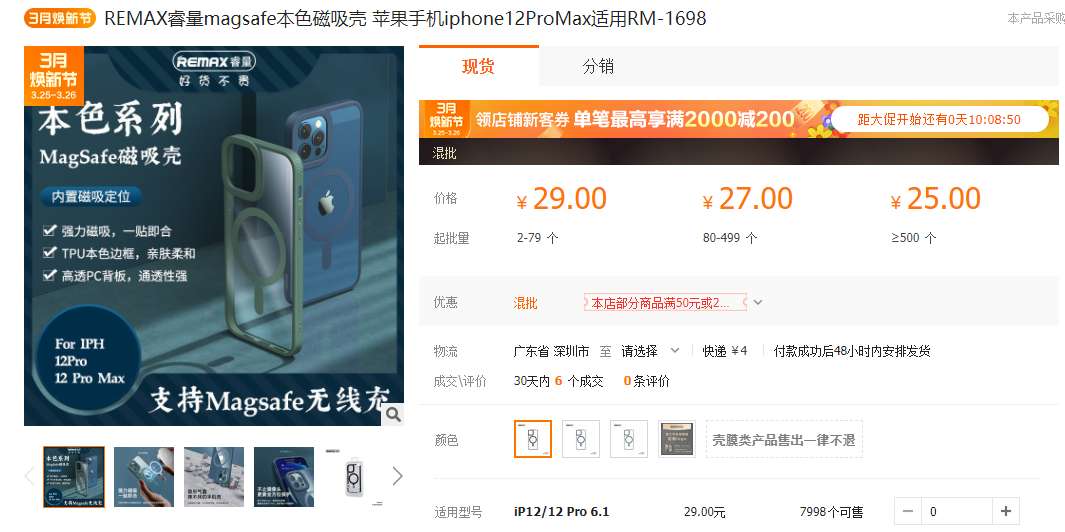Image resolution: width=1065 pixels, height=532 pixels.
Task: Click the 0条评价 reviews link
Action: pyautogui.click(x=647, y=381)
